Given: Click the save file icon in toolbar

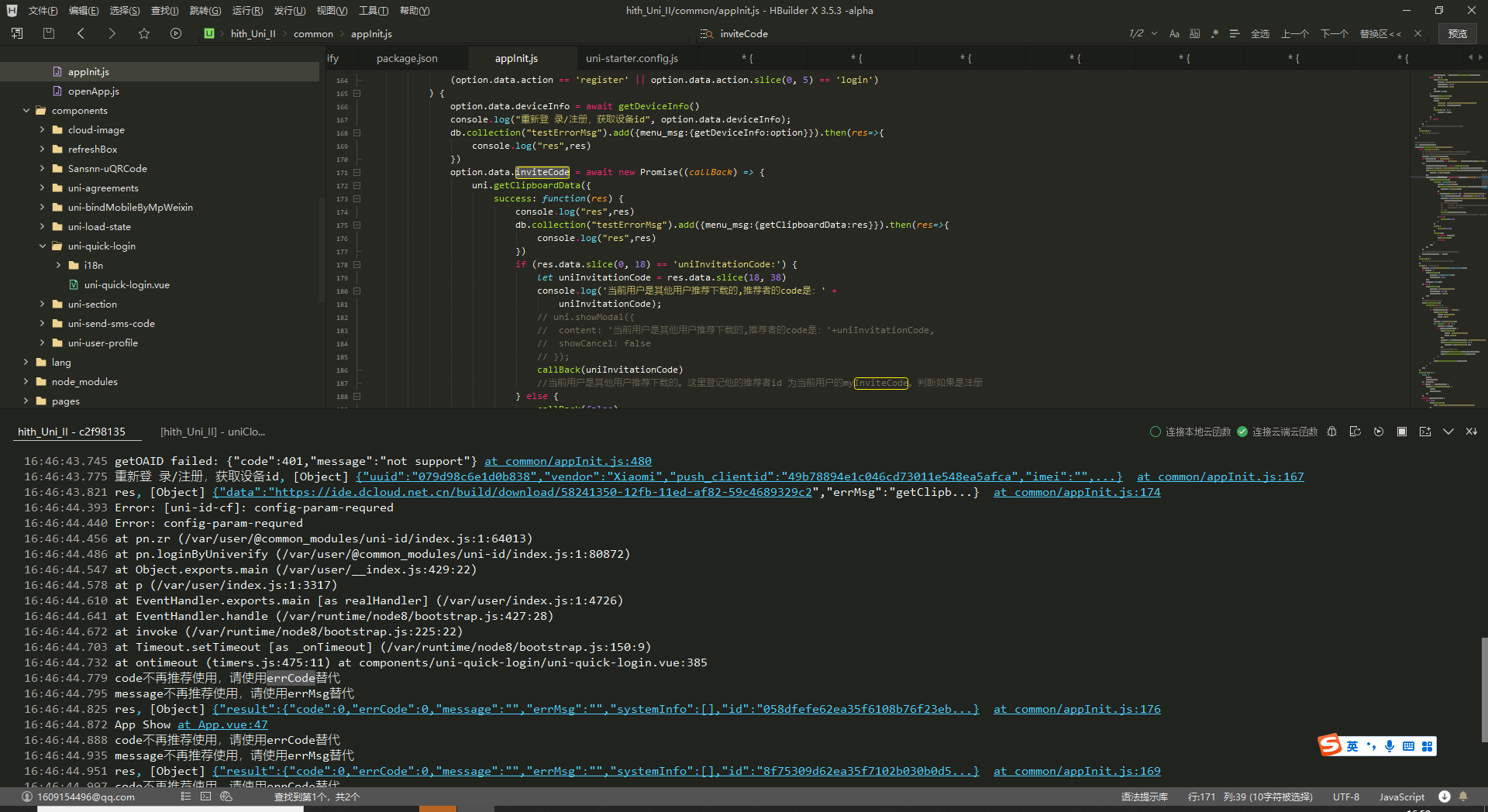Looking at the screenshot, I should (x=49, y=33).
